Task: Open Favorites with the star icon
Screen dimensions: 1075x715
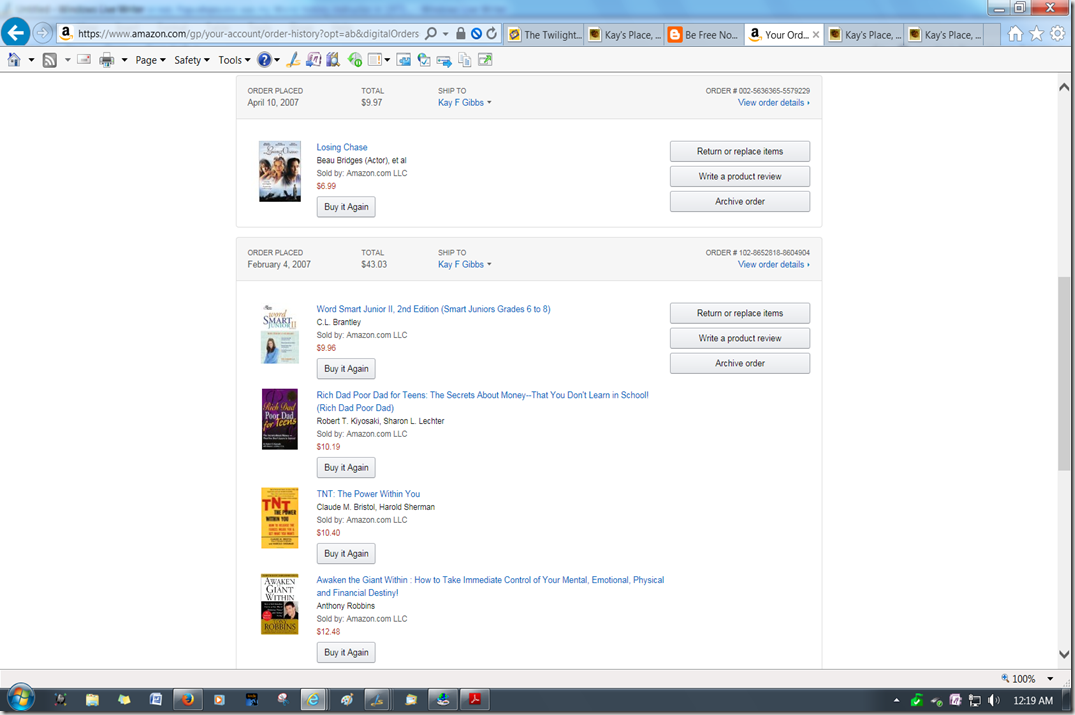Action: pyautogui.click(x=1037, y=34)
